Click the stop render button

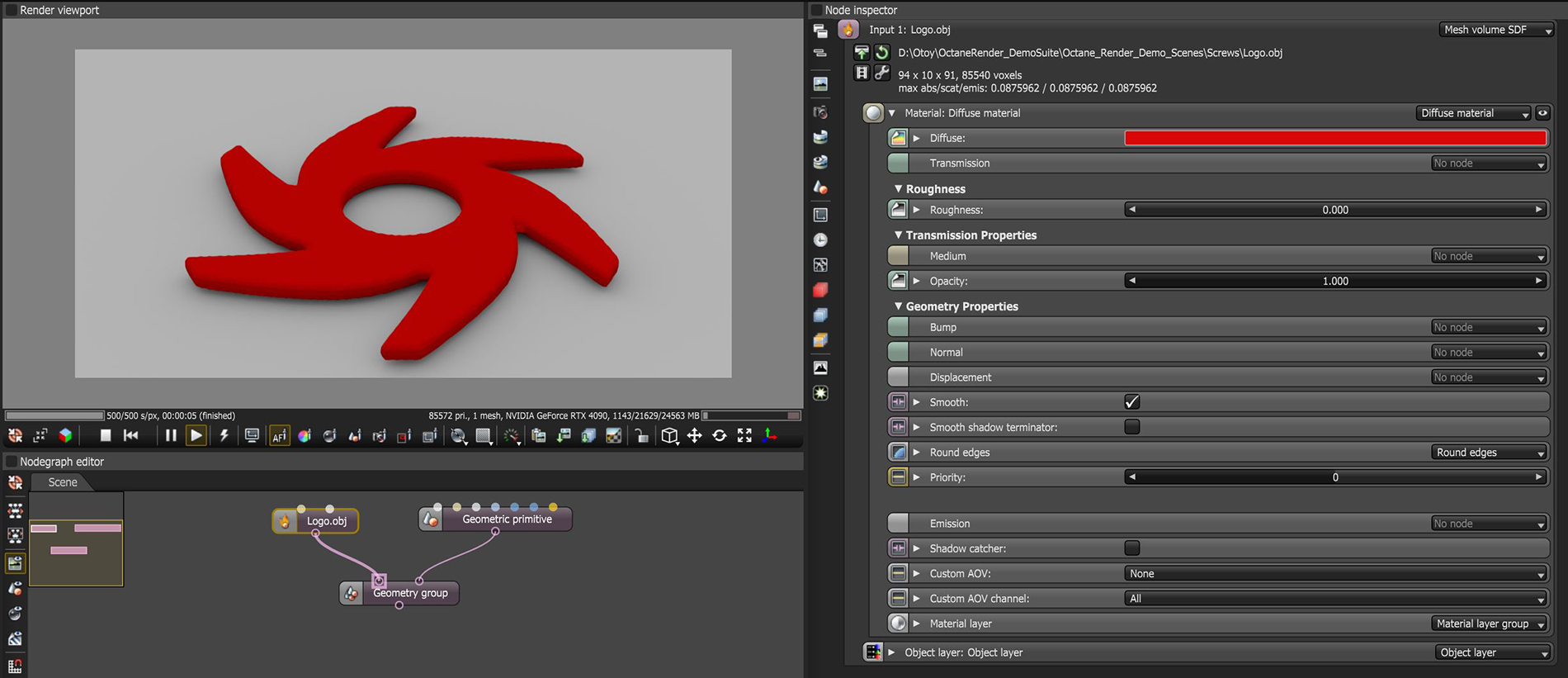[x=105, y=435]
